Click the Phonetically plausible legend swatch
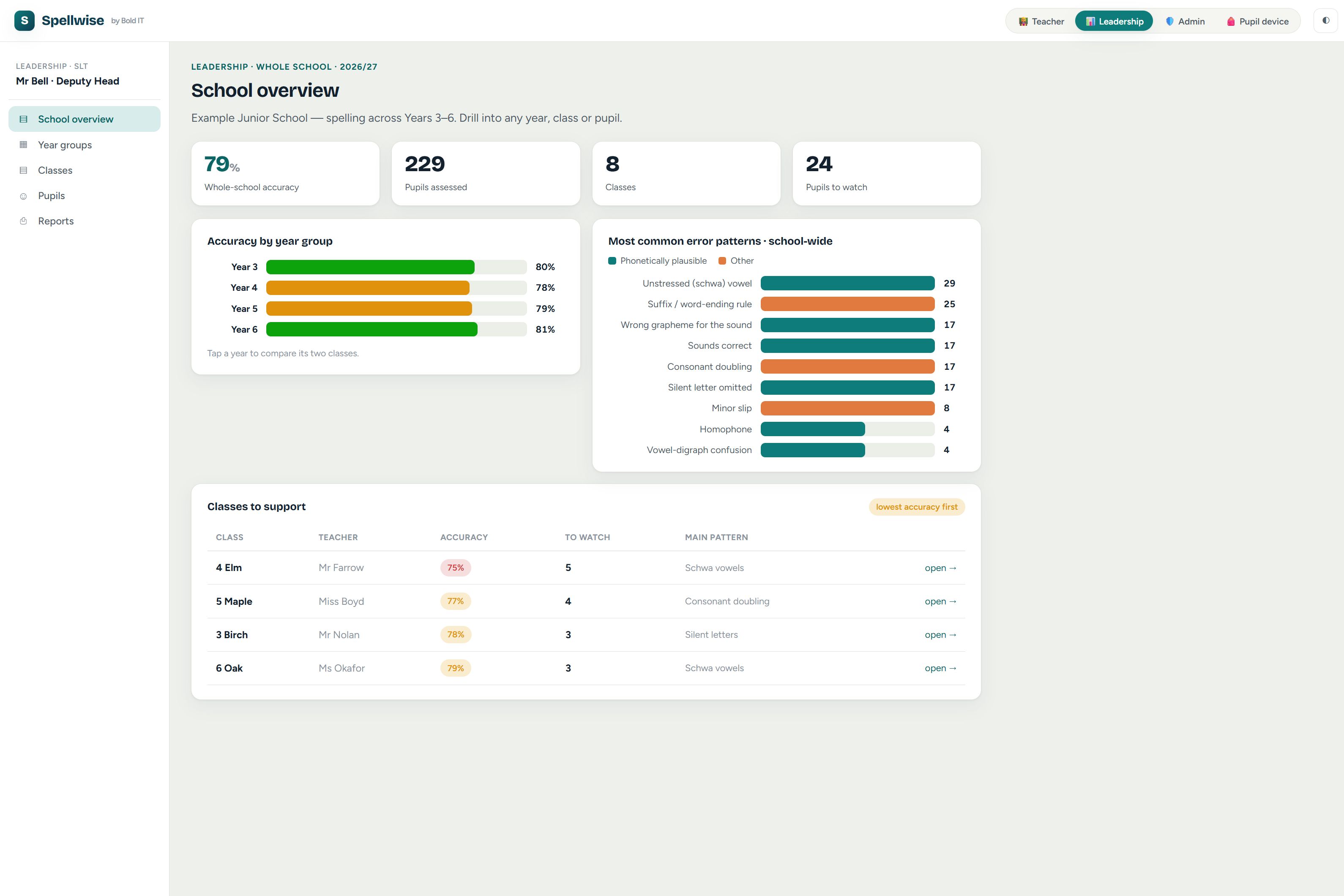This screenshot has height=896, width=1344. tap(612, 261)
